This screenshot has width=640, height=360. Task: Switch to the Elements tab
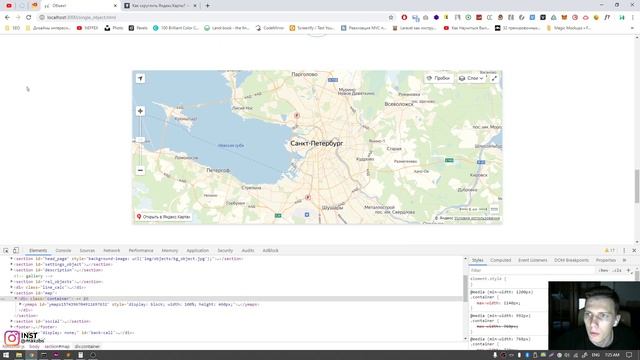(x=38, y=250)
